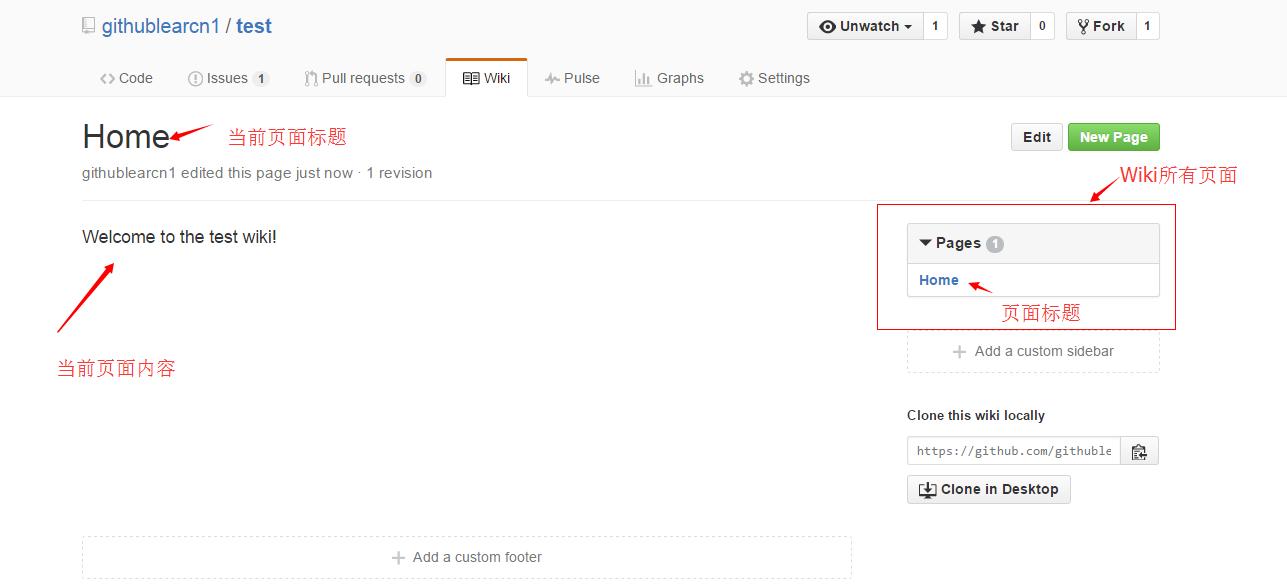Edit the current Home wiki page
The image size is (1287, 586).
coord(1036,137)
